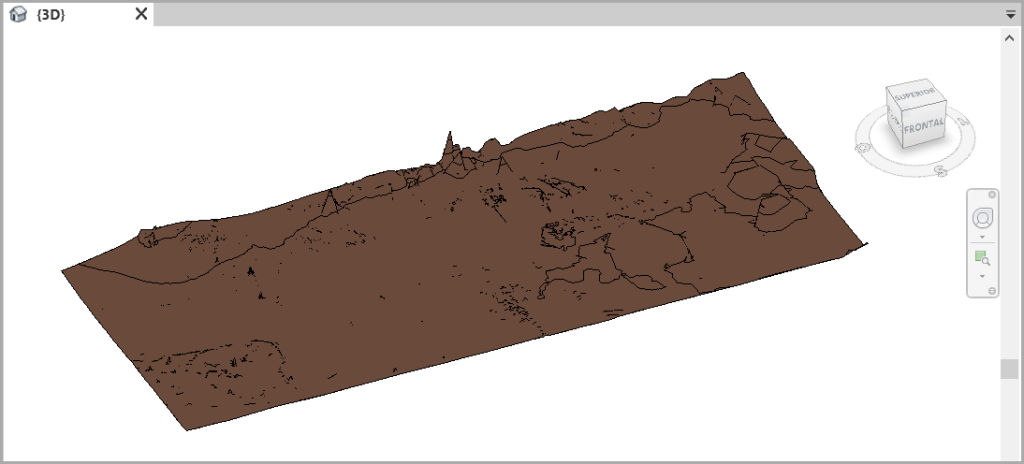Viewport: 1024px width, 464px height.
Task: Click the vertical scrollbar up arrow
Action: [x=1010, y=37]
